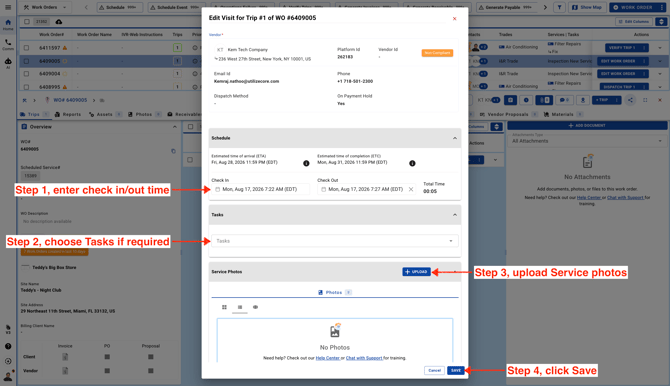Collapse the Overview panel
The width and height of the screenshot is (670, 386).
[174, 127]
